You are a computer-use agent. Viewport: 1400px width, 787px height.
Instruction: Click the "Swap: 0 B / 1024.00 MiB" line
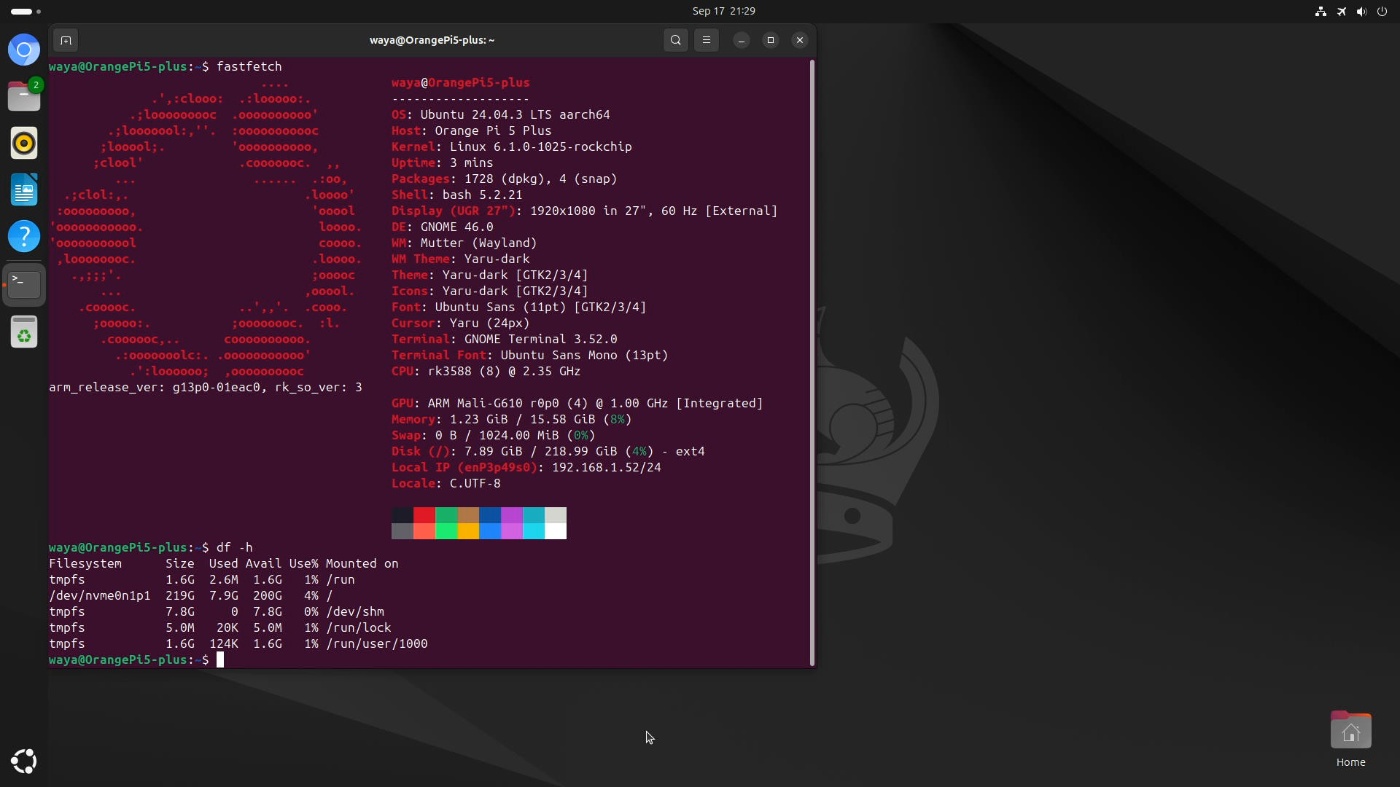[494, 435]
